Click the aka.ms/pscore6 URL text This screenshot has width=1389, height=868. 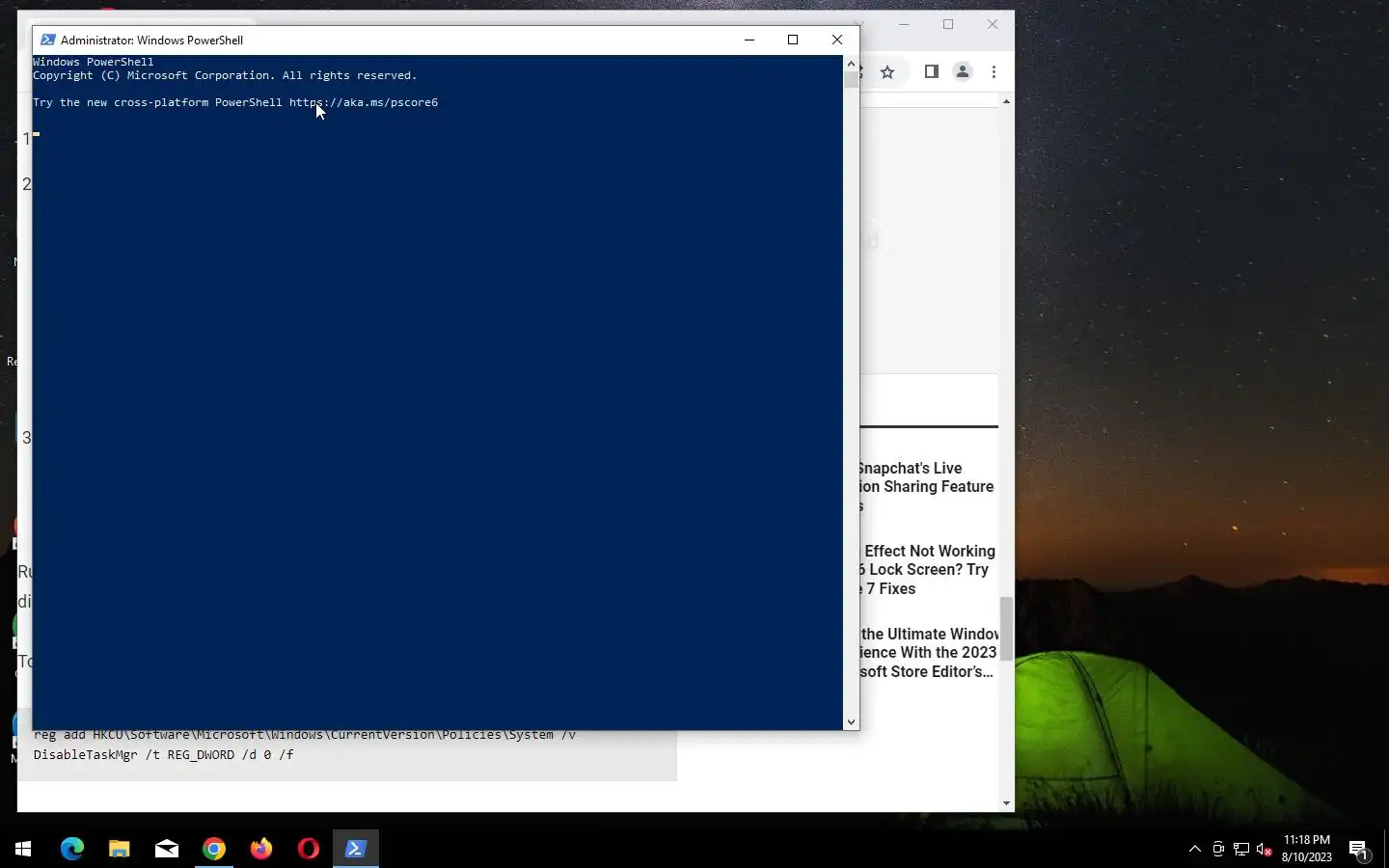click(x=364, y=102)
